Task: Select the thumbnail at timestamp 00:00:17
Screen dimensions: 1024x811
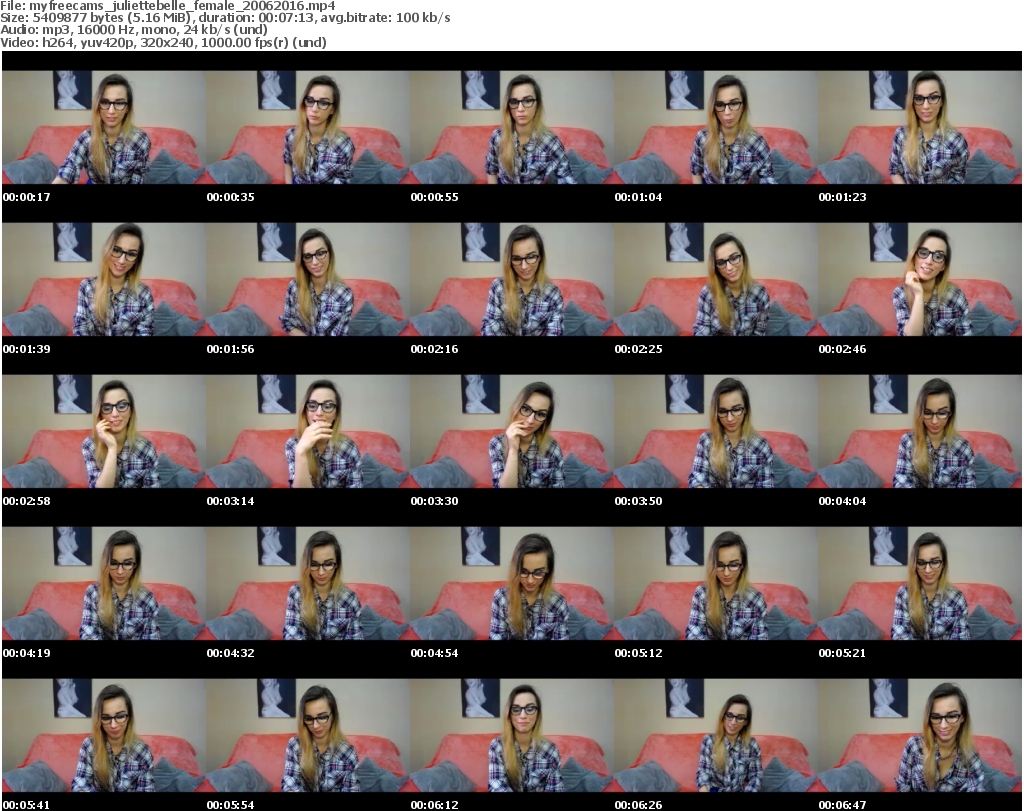Action: coord(104,127)
